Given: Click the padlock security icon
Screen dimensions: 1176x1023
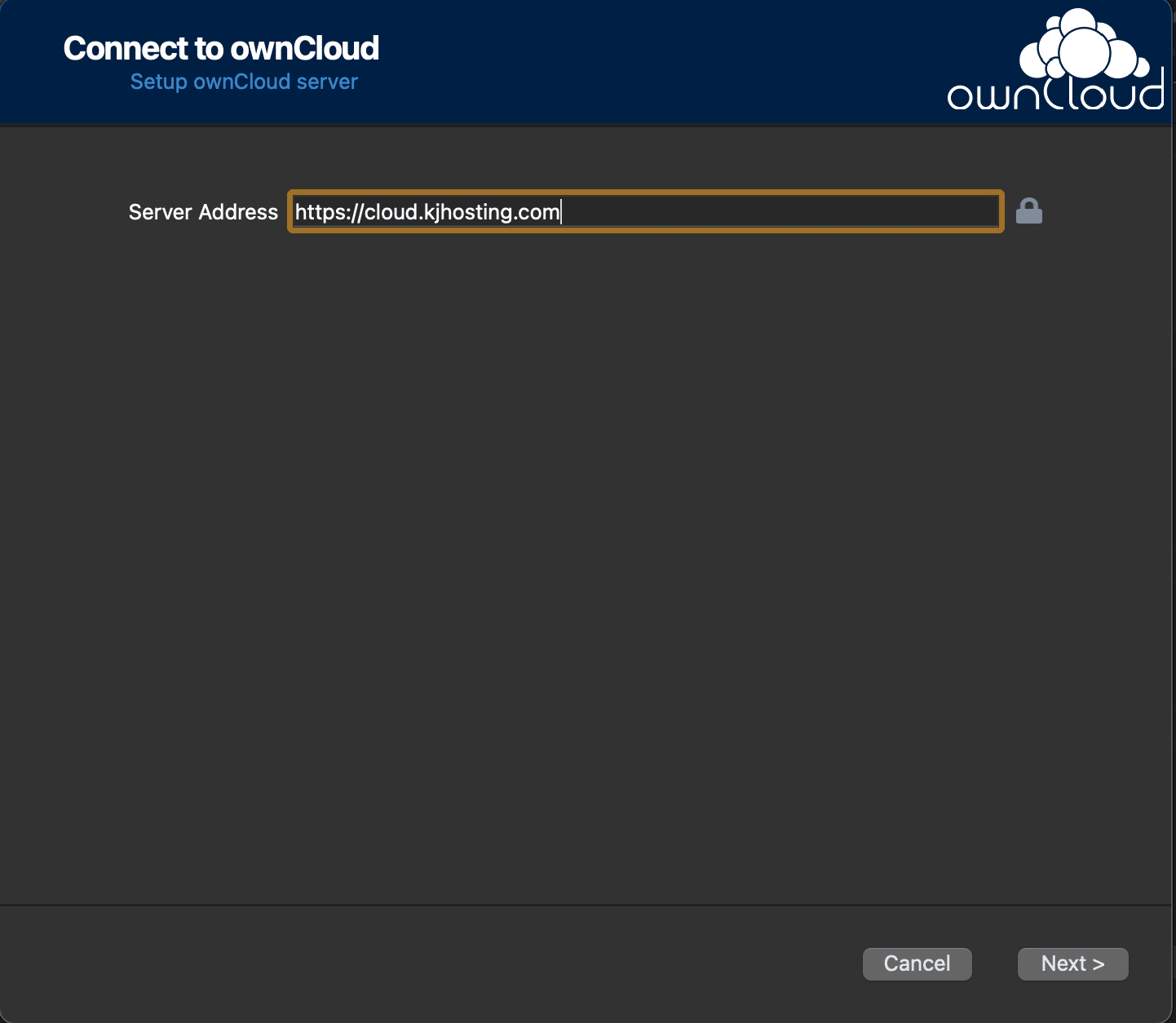Looking at the screenshot, I should [1029, 211].
